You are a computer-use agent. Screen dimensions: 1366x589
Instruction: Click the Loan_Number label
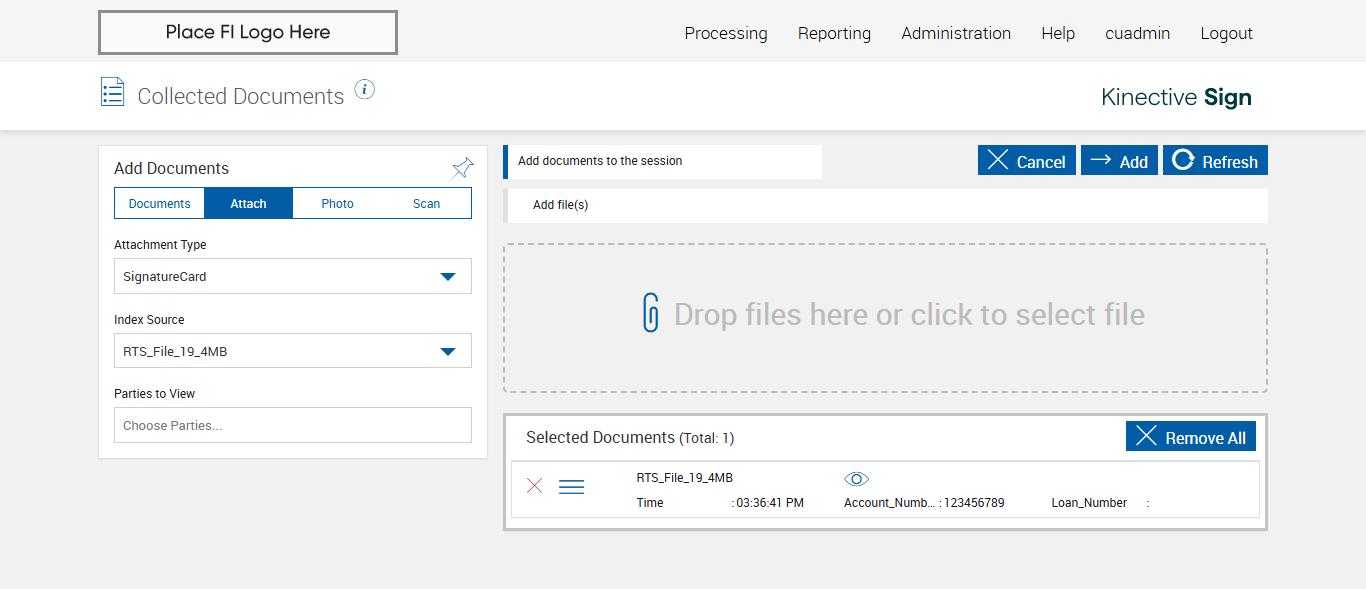[1089, 503]
